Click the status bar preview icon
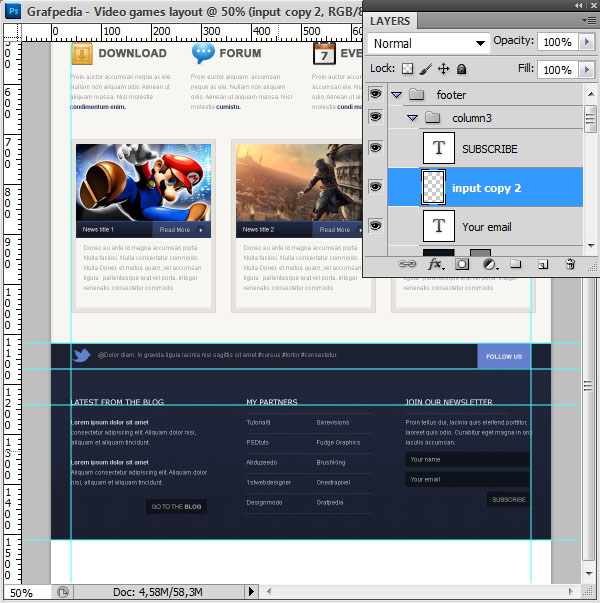Screen dimensions: 600x603 pos(63,592)
